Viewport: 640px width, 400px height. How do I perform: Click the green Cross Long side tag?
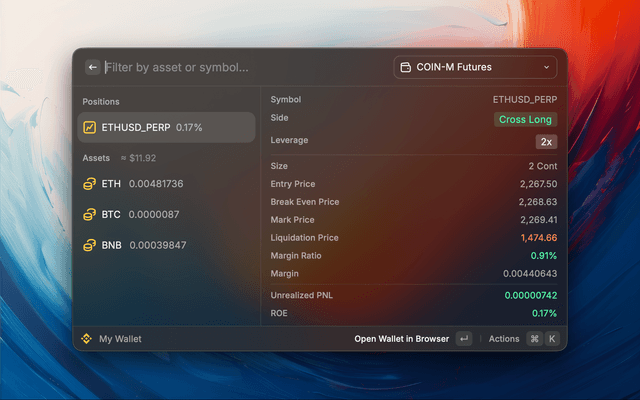pos(526,119)
